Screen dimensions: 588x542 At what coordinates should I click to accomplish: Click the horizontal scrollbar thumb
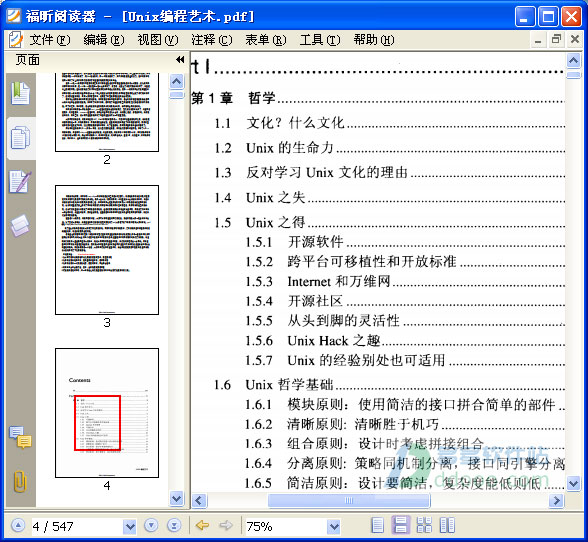point(349,500)
